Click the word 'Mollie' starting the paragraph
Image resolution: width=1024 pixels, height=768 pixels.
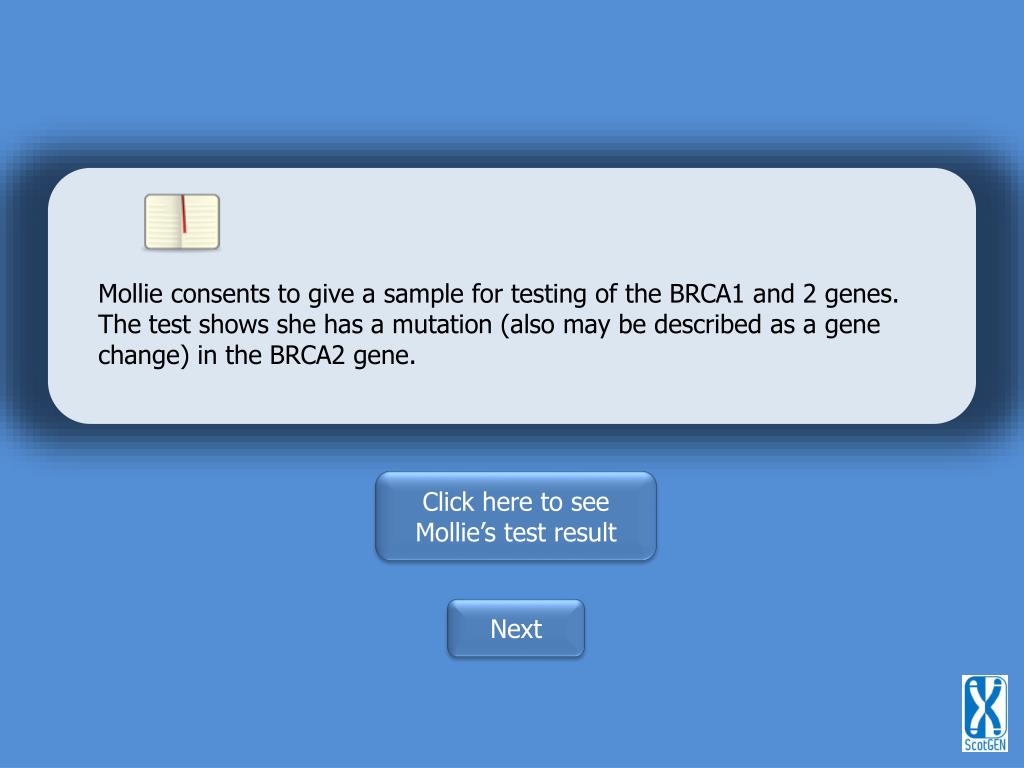coord(130,294)
